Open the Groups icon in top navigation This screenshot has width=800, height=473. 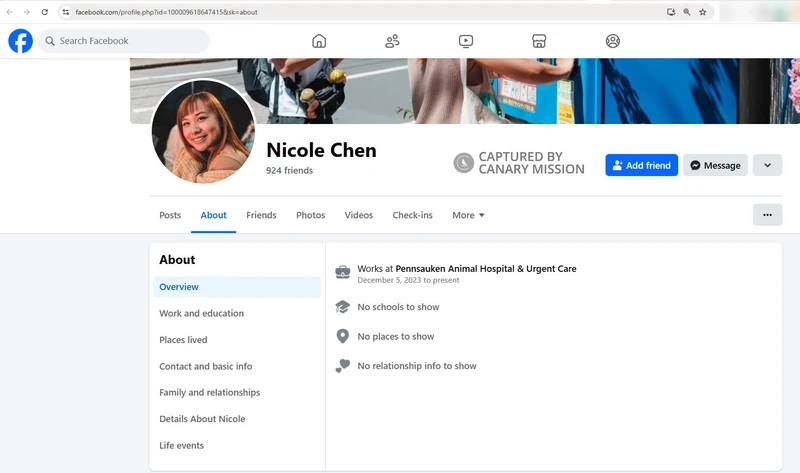613,41
